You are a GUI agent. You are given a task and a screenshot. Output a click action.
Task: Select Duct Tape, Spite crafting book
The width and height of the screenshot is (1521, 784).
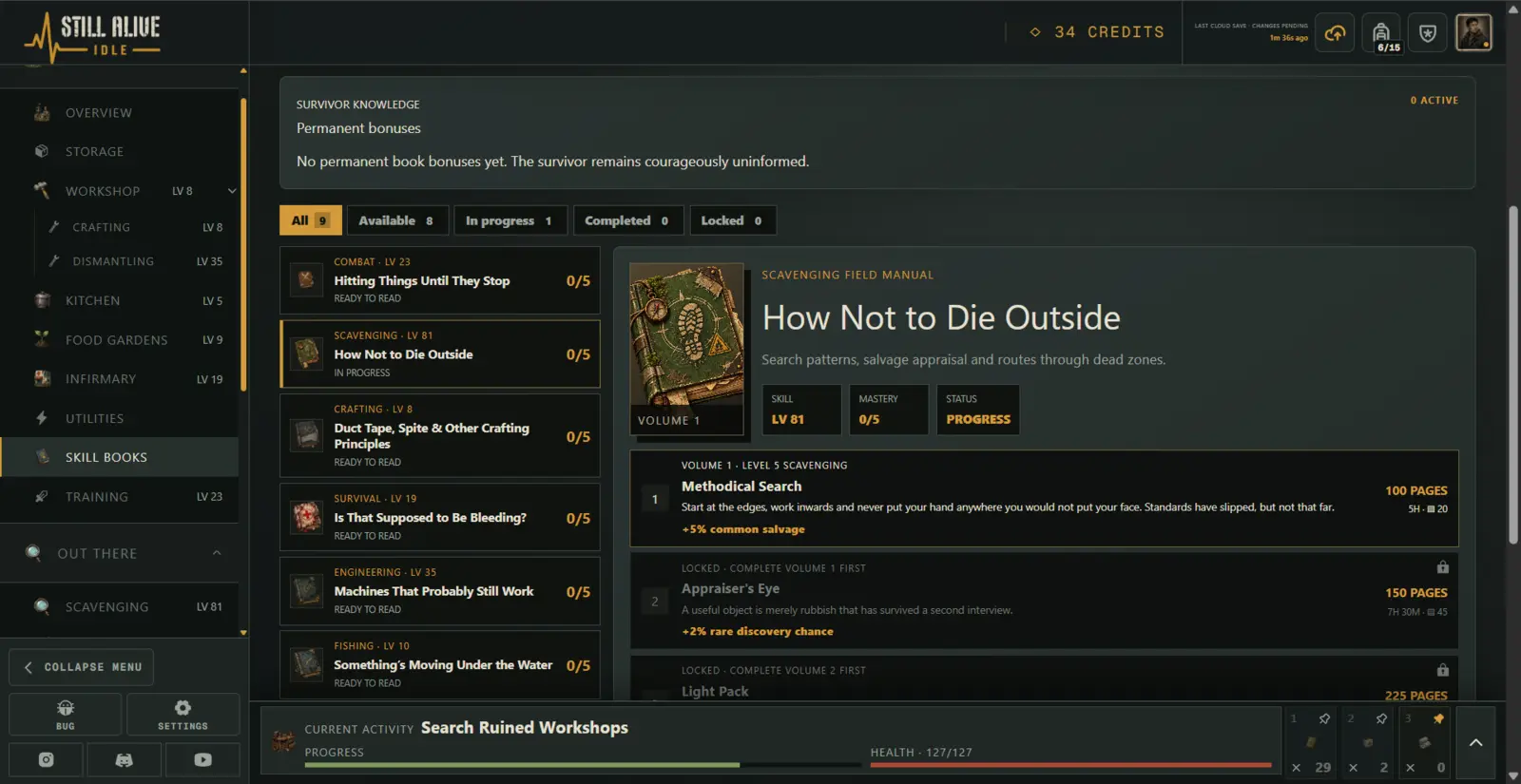(x=440, y=435)
